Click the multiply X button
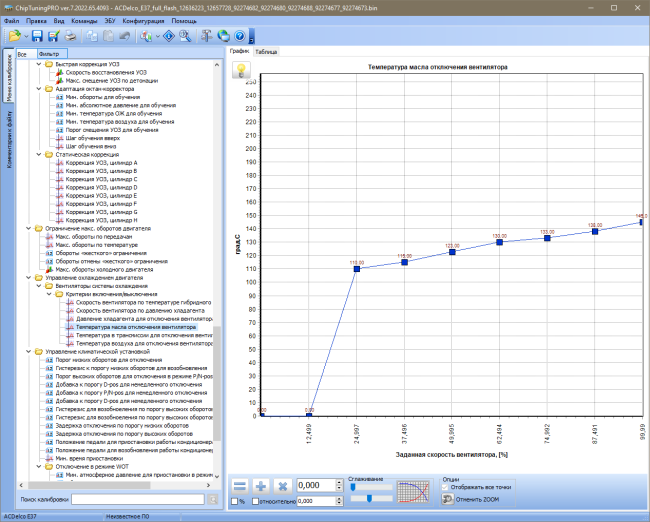The height and width of the screenshot is (522, 650). pyautogui.click(x=283, y=486)
